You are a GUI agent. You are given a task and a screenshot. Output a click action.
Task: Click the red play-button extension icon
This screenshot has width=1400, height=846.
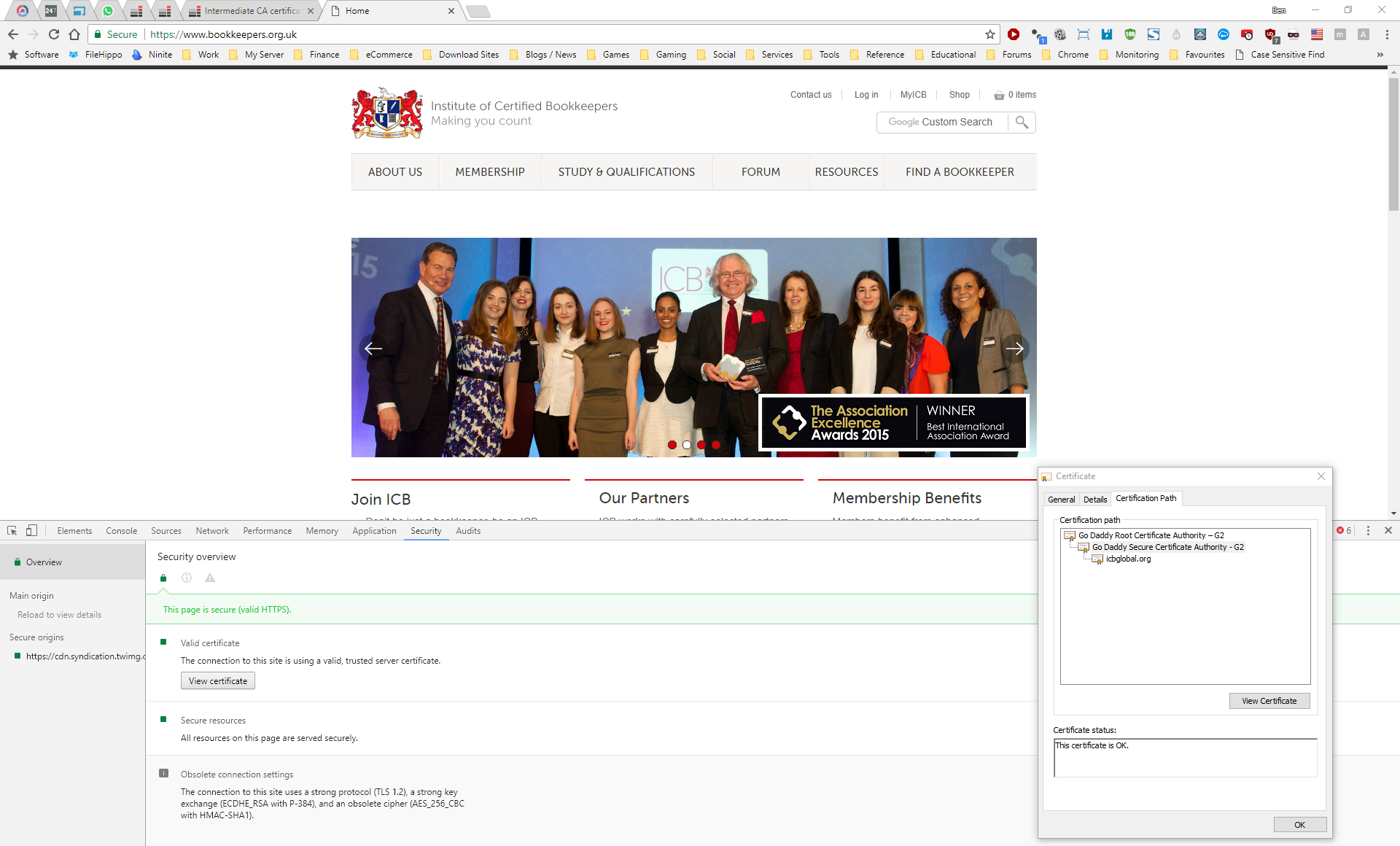point(1014,34)
